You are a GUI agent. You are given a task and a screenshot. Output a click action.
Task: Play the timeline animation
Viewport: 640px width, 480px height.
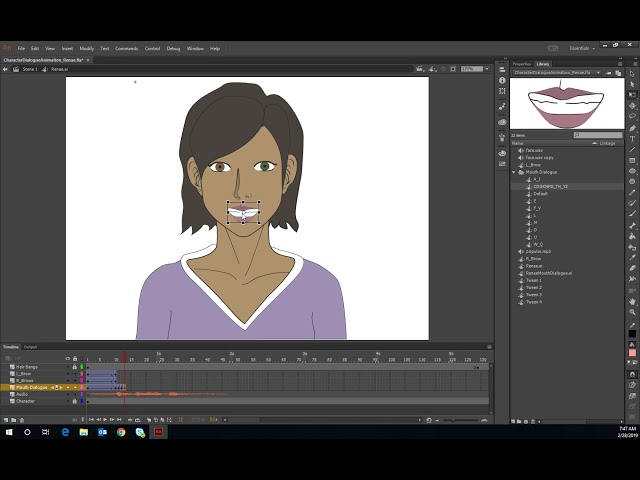tap(105, 420)
